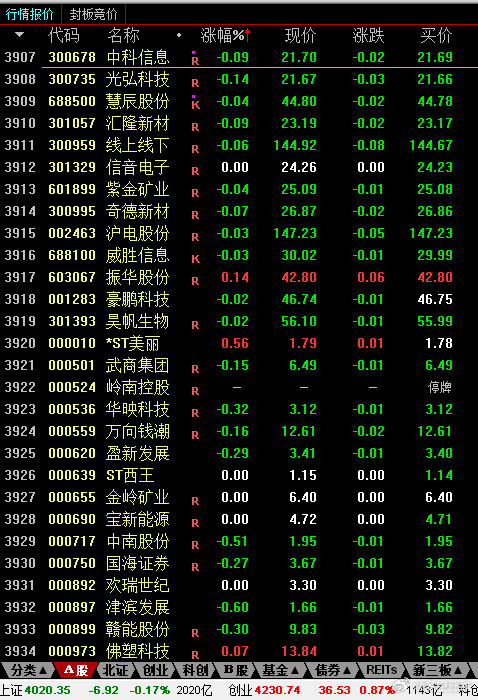Click the R marker for 武商集团
Screen dimensions: 478x700
[x=195, y=369]
